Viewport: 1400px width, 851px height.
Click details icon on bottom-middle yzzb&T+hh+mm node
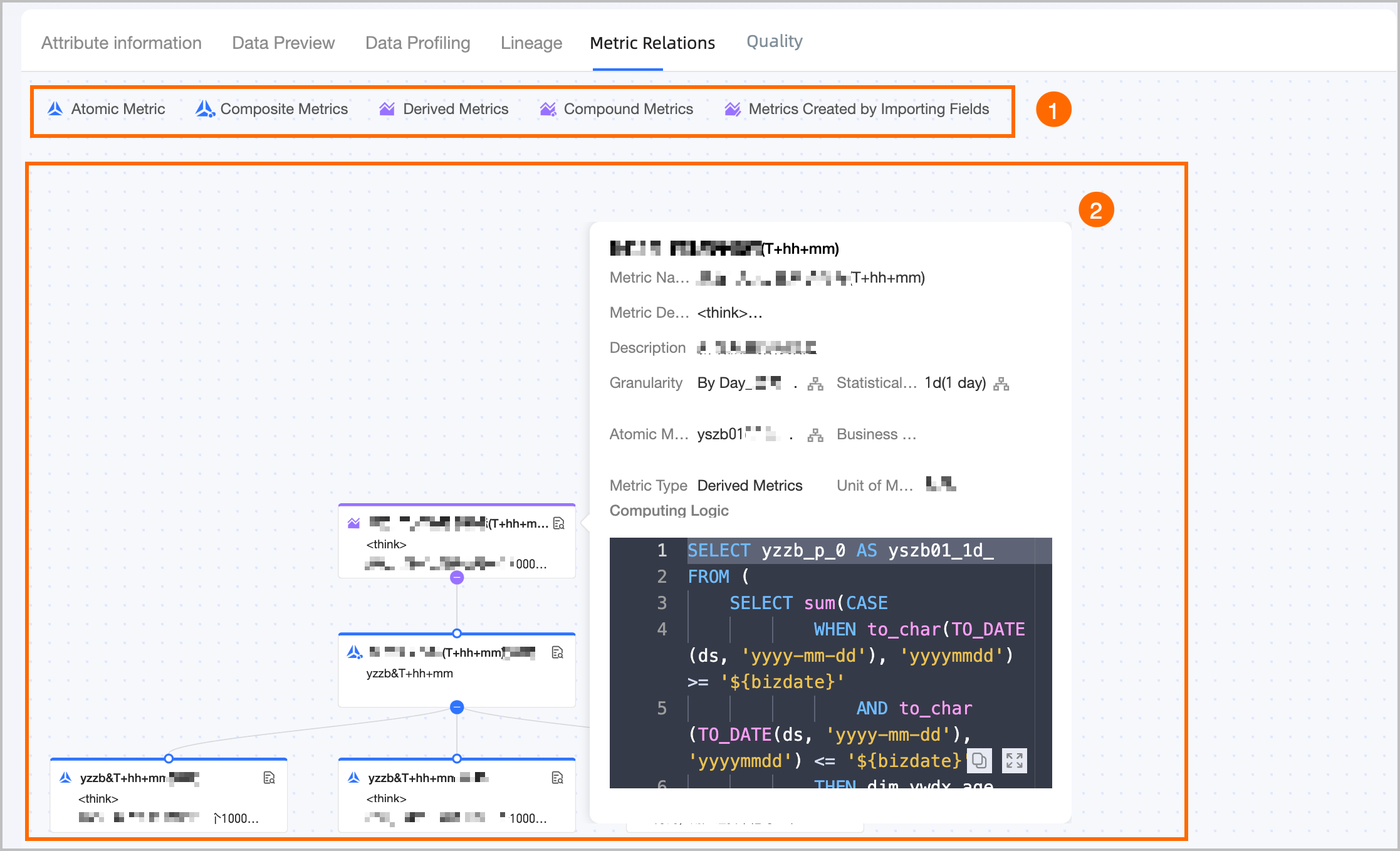pyautogui.click(x=557, y=778)
